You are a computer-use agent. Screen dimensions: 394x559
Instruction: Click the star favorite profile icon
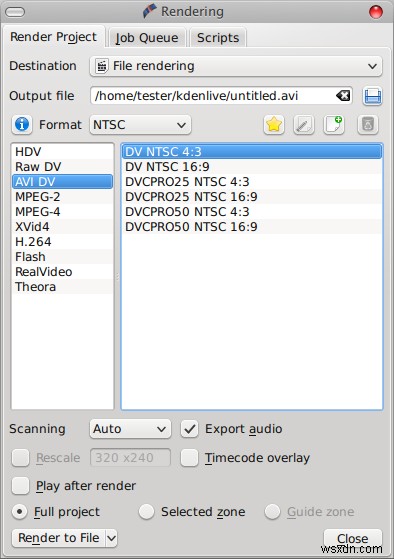274,125
